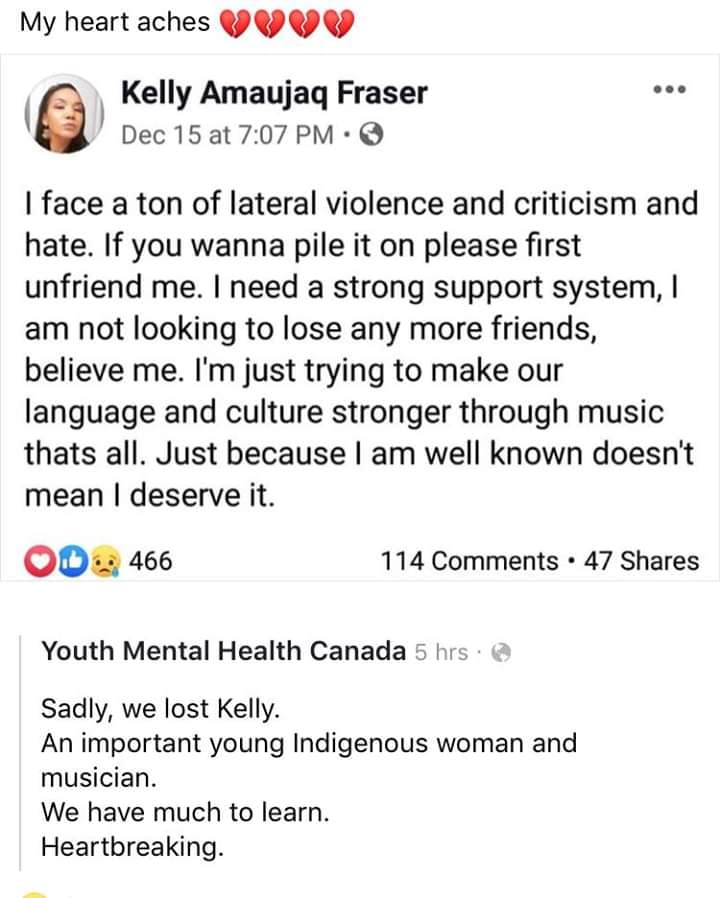Click the Love reaction icon
Viewport: 720px width, 898px height.
38,561
